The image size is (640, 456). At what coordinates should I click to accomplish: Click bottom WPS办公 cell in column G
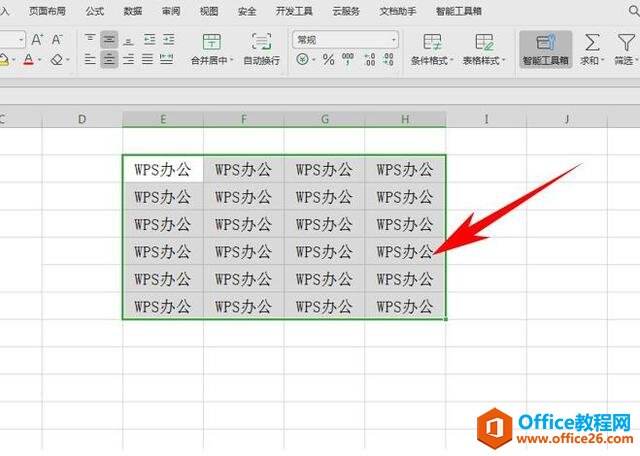coord(324,306)
